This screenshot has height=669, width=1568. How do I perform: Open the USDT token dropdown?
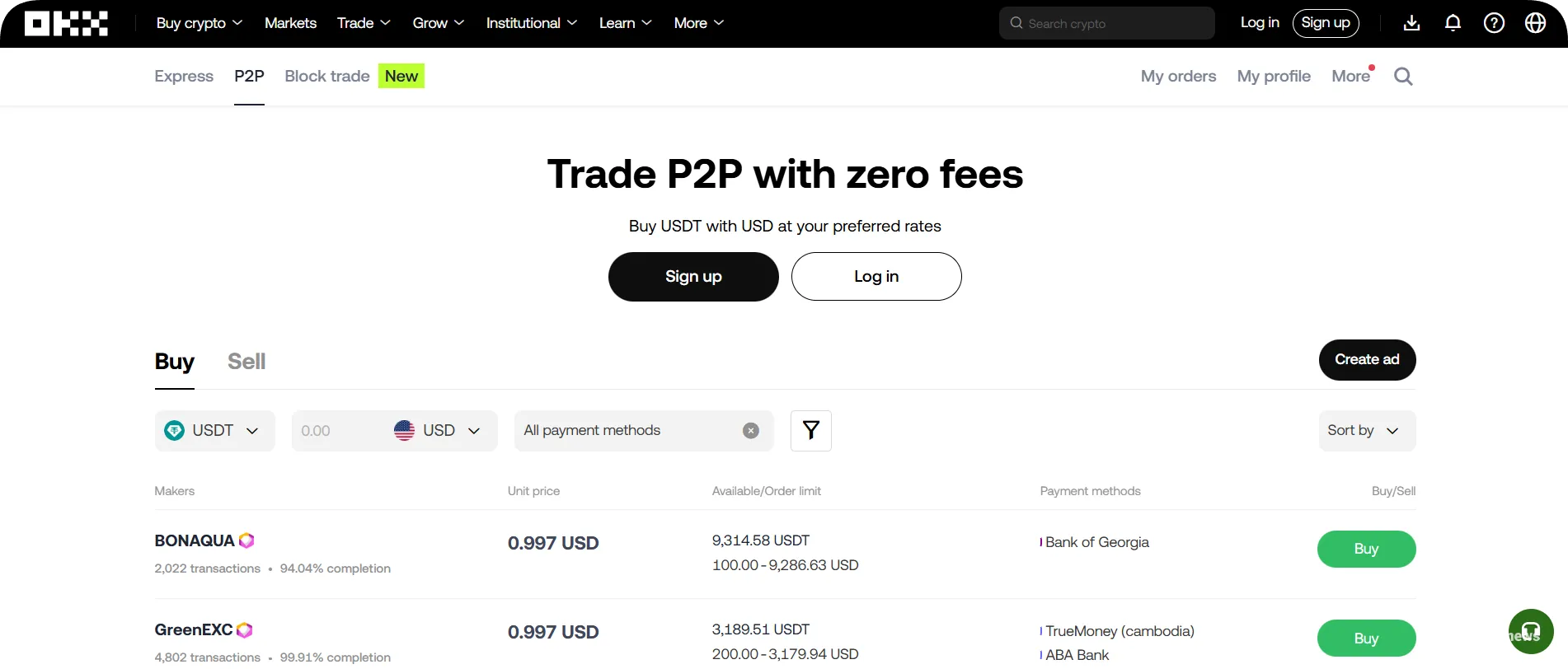click(x=214, y=430)
